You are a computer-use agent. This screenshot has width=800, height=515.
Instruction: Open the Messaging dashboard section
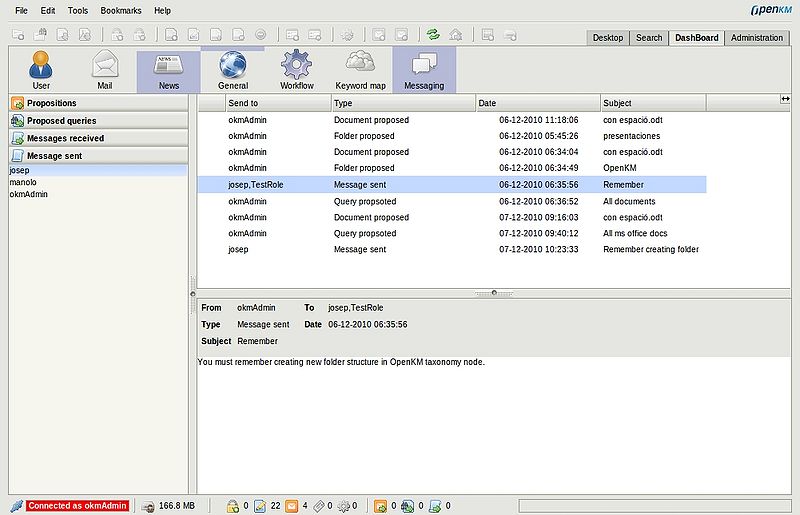tap(424, 70)
